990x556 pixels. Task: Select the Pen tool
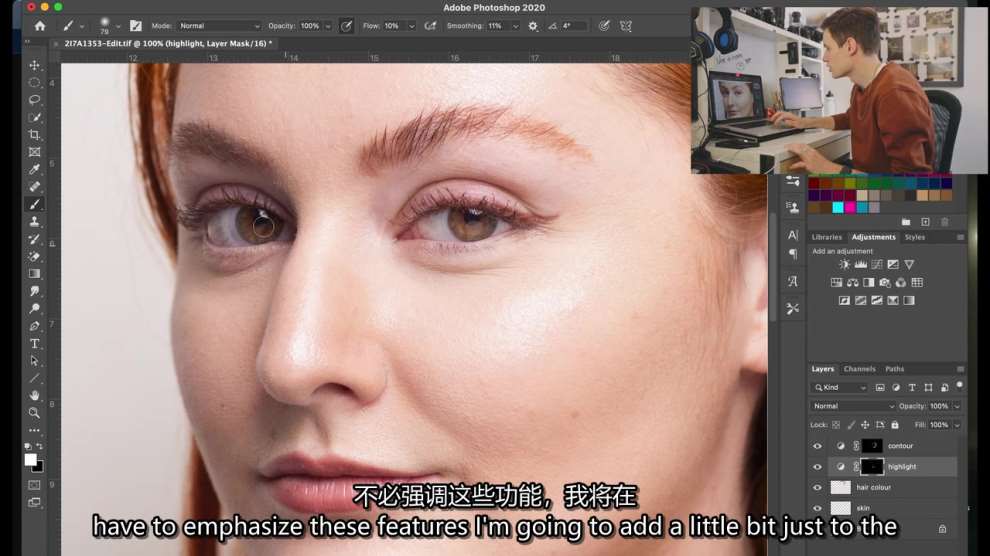34,326
